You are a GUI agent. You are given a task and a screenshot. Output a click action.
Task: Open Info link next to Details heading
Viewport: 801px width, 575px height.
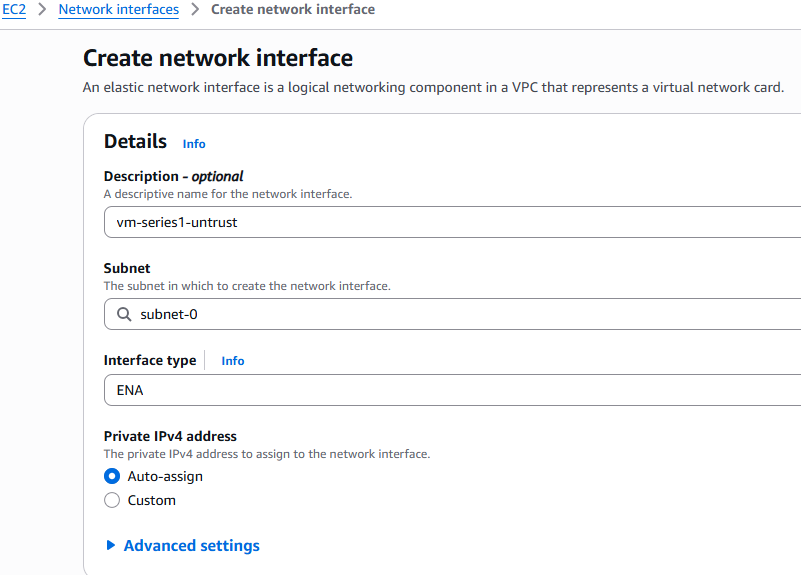[194, 144]
